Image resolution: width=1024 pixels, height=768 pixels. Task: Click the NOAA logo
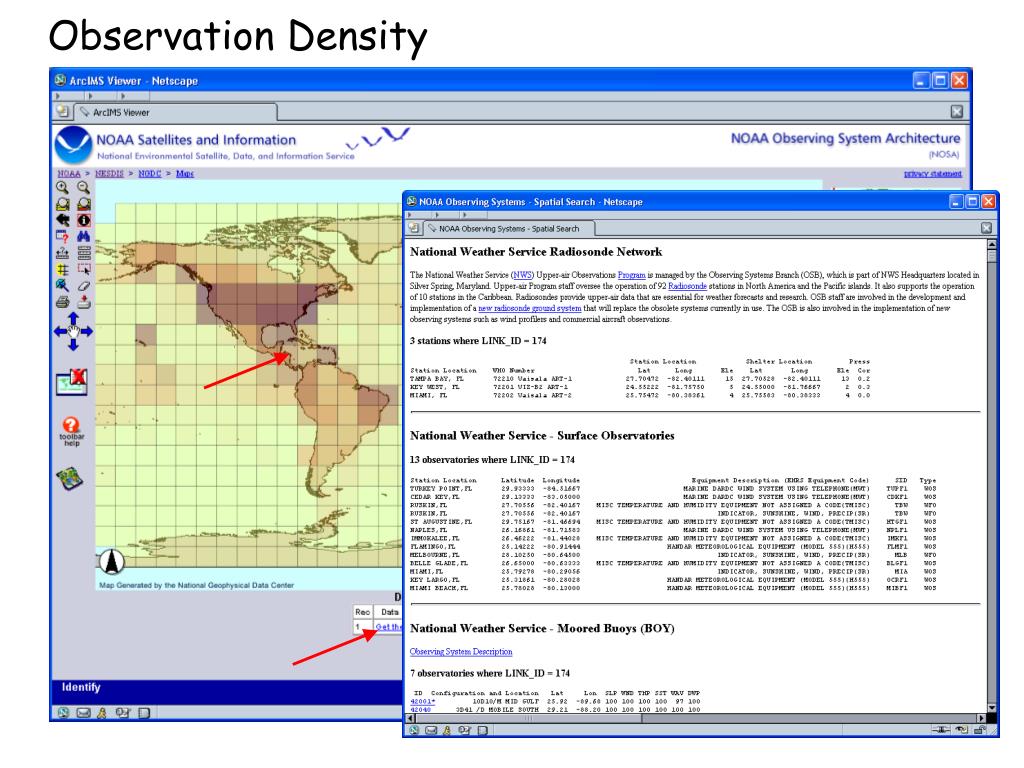[73, 145]
